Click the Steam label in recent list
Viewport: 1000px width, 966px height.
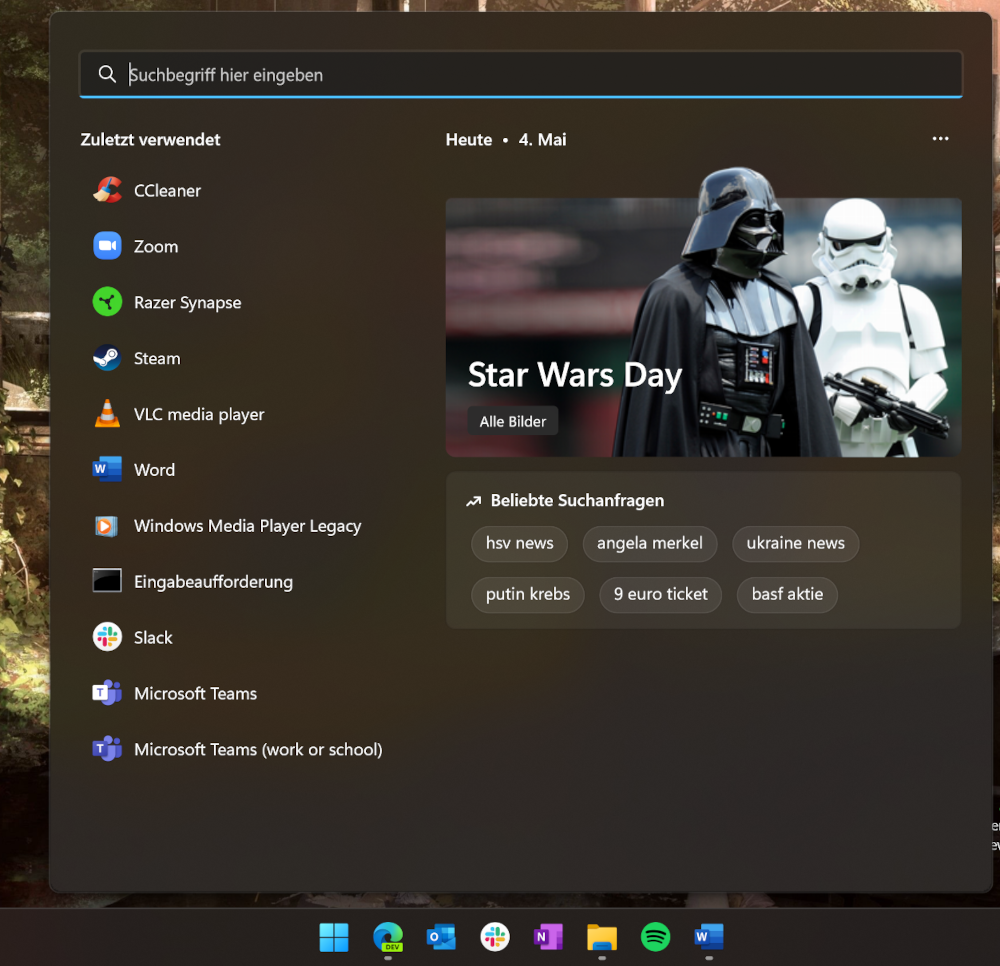click(157, 358)
